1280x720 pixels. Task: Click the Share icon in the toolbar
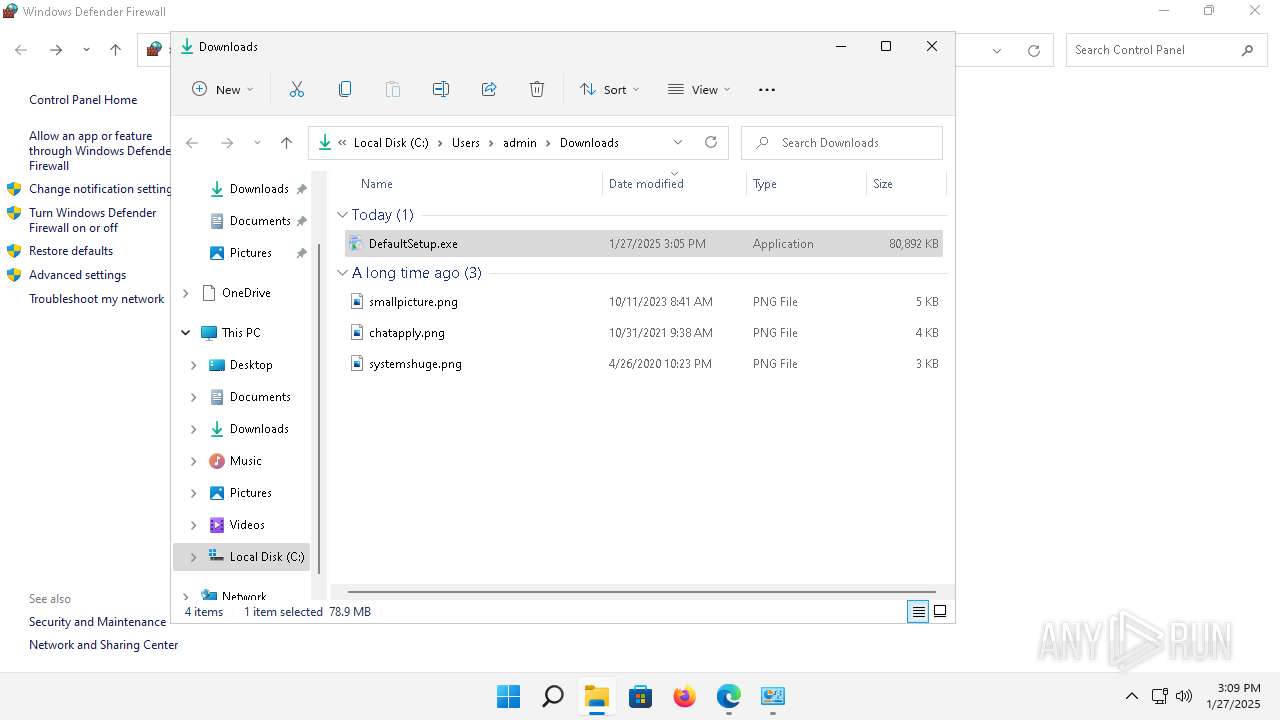coord(489,89)
